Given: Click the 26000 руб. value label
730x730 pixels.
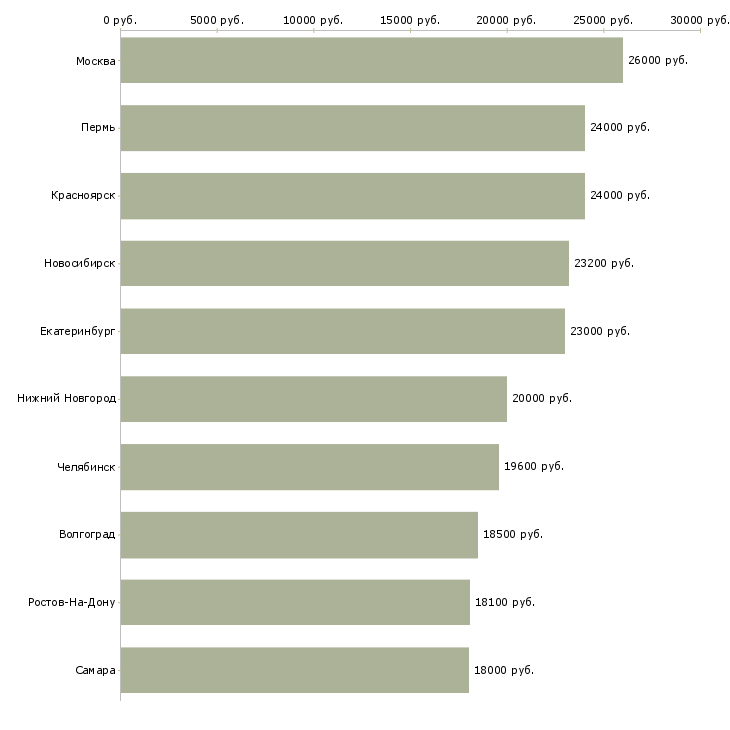Looking at the screenshot, I should 658,61.
